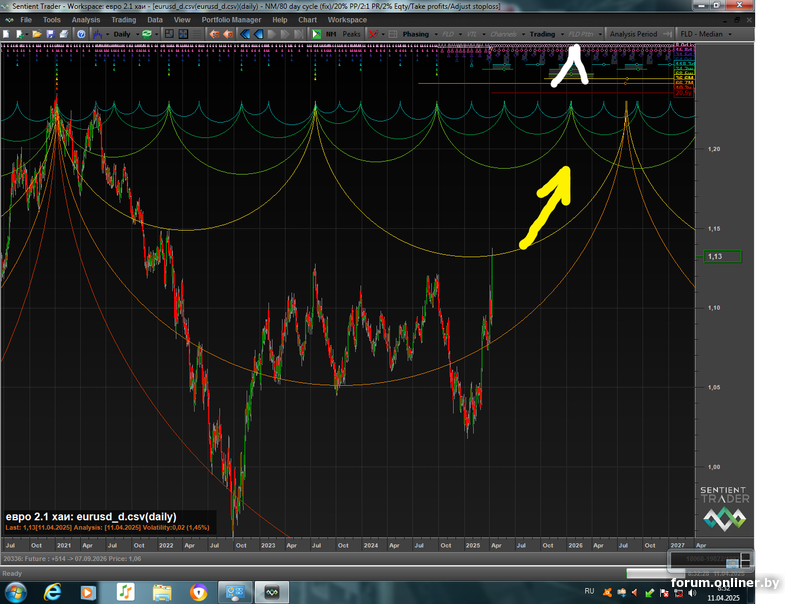Click the chart title 'евро 2.1 хаи: eurusd_d.csv(daily)'
This screenshot has width=800, height=604.
[x=91, y=517]
